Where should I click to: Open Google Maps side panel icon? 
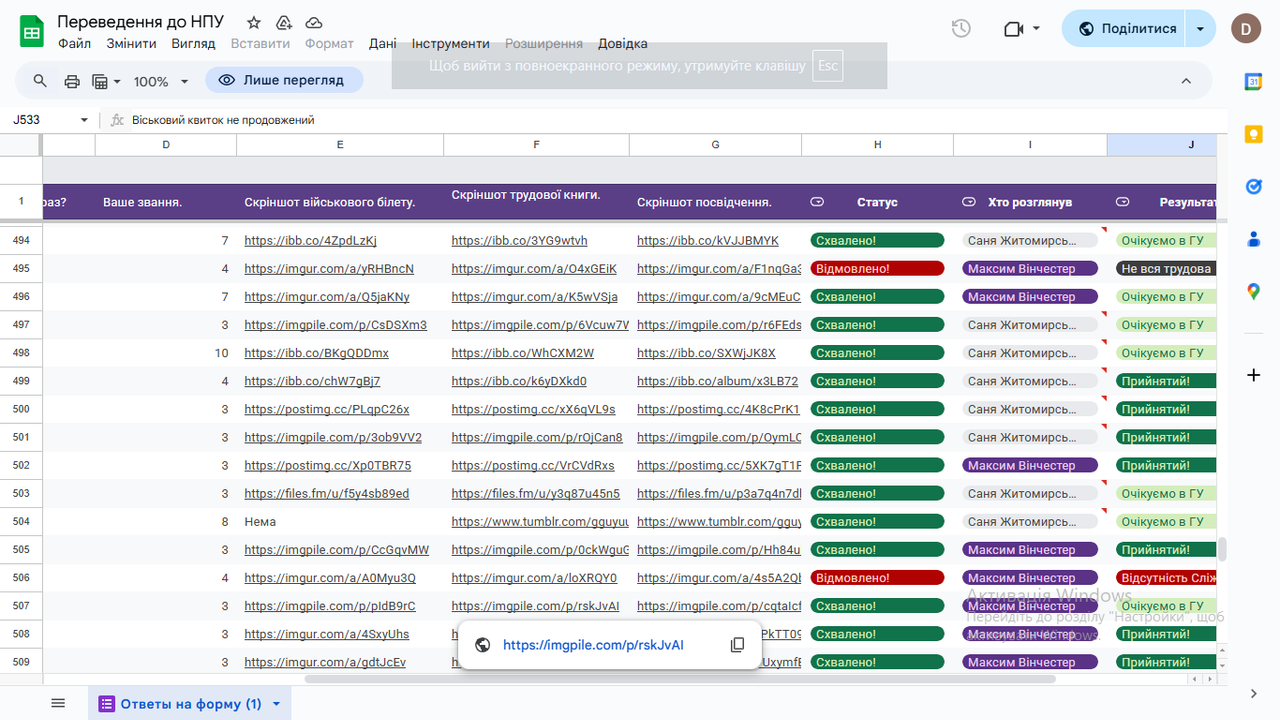(1254, 291)
